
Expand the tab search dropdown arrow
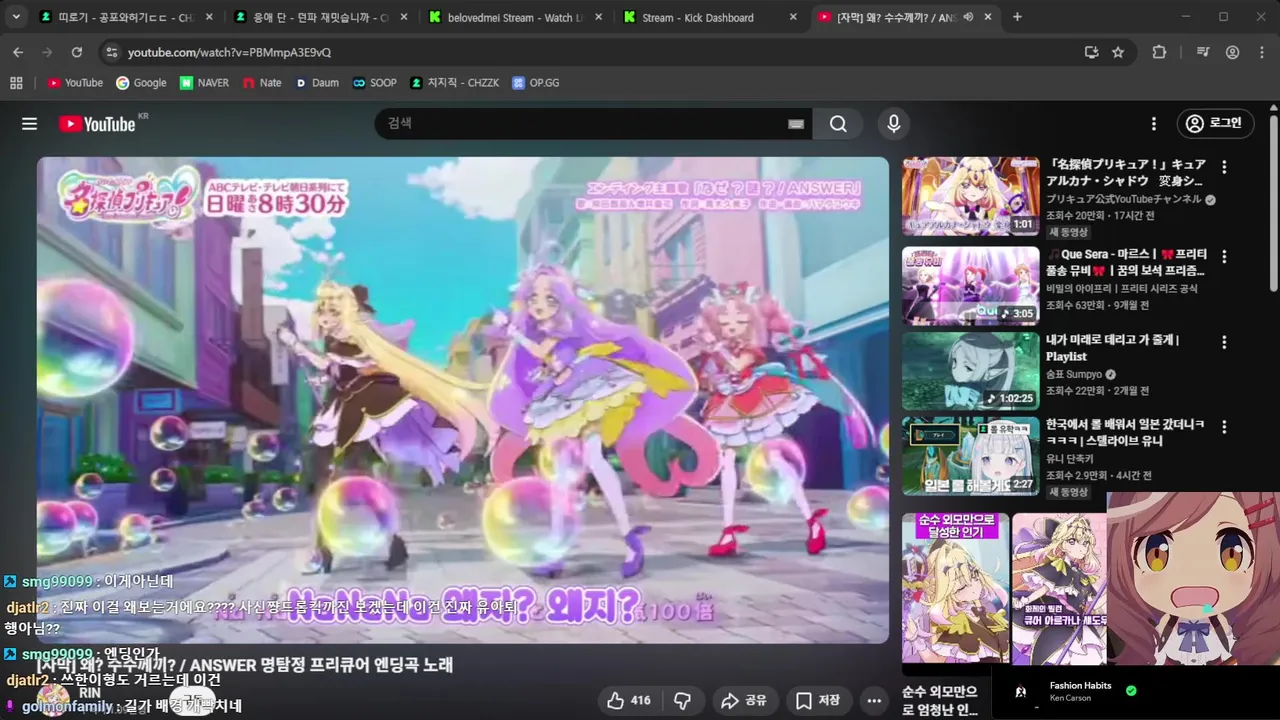click(16, 17)
